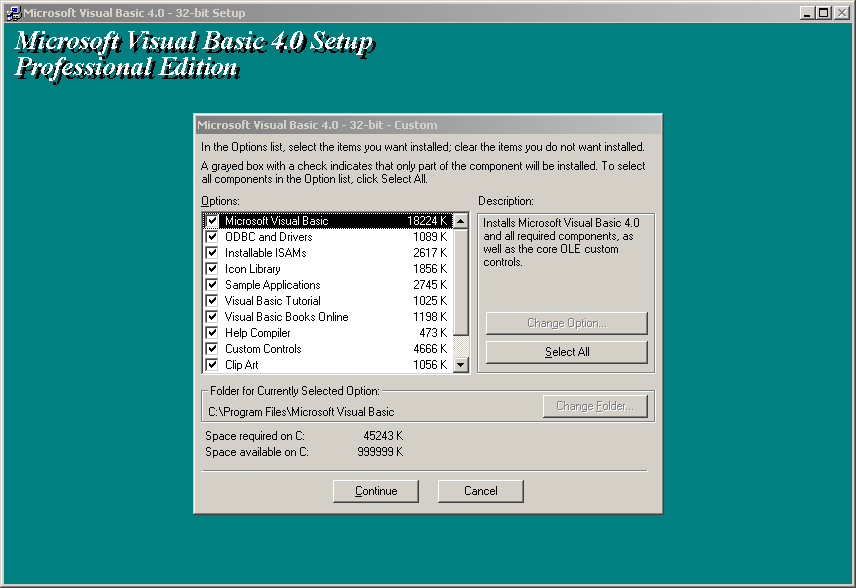The width and height of the screenshot is (856, 588).
Task: Click the setup icon in the title bar
Action: [x=13, y=13]
